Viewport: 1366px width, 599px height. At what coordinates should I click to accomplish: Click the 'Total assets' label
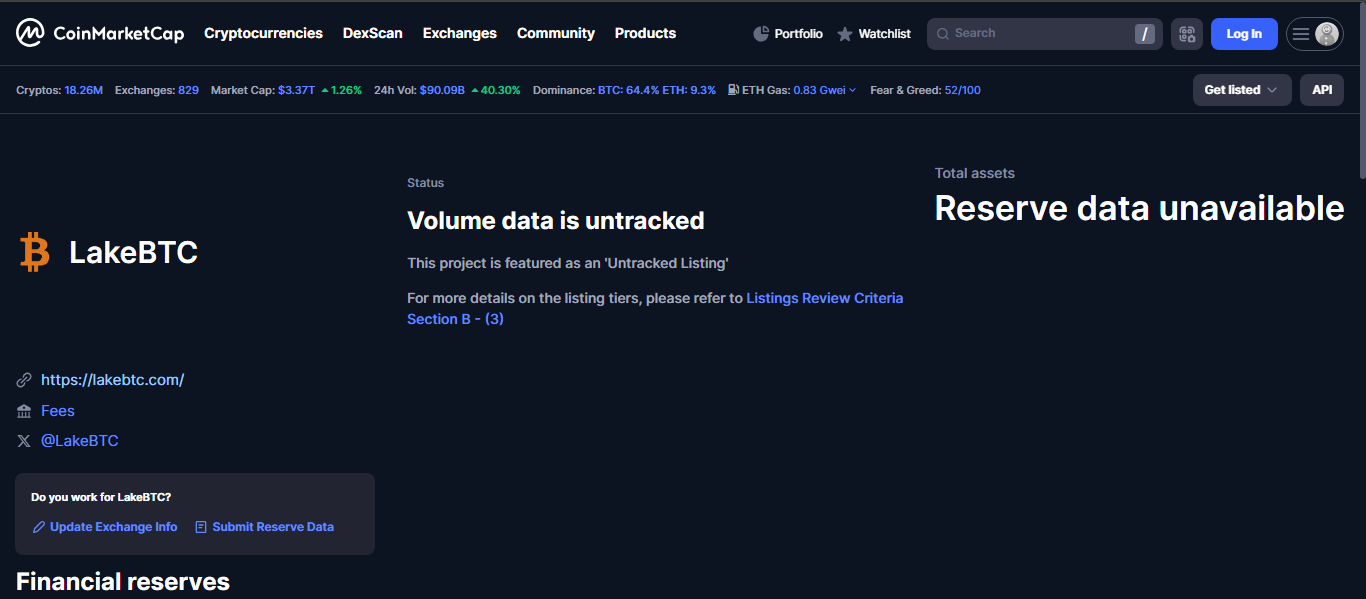coord(975,173)
